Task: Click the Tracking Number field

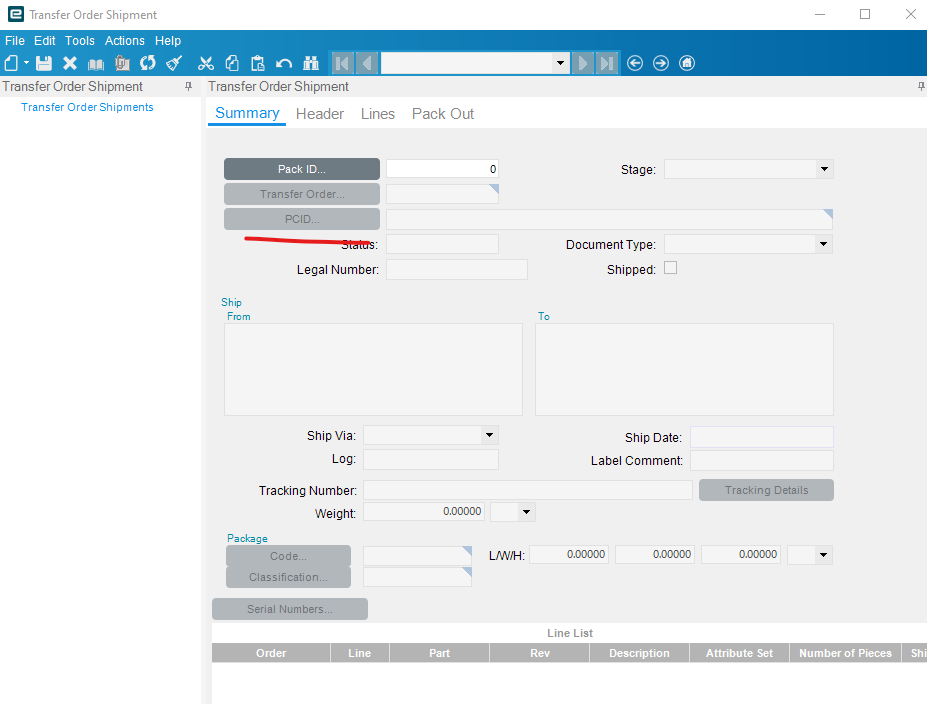Action: pyautogui.click(x=527, y=490)
